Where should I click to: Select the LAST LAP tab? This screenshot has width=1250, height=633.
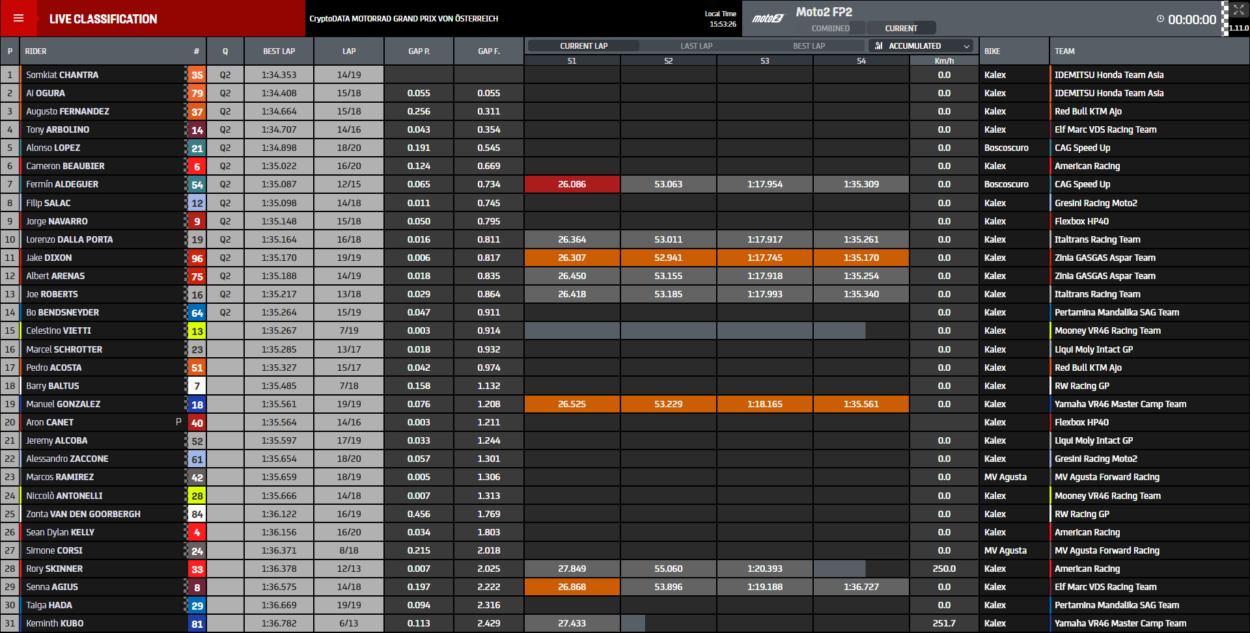[696, 46]
